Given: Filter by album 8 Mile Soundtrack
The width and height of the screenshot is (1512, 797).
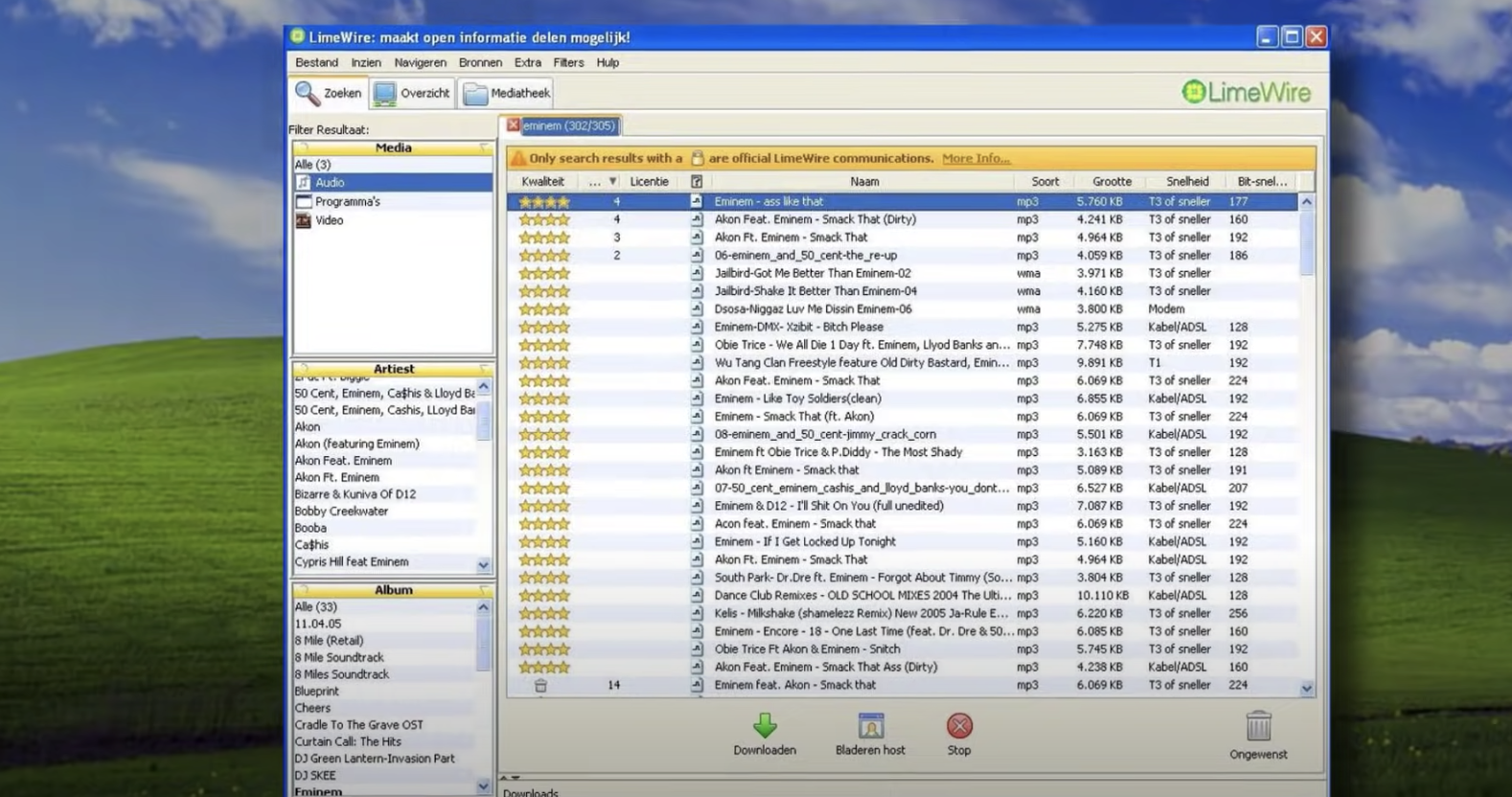Looking at the screenshot, I should [339, 657].
